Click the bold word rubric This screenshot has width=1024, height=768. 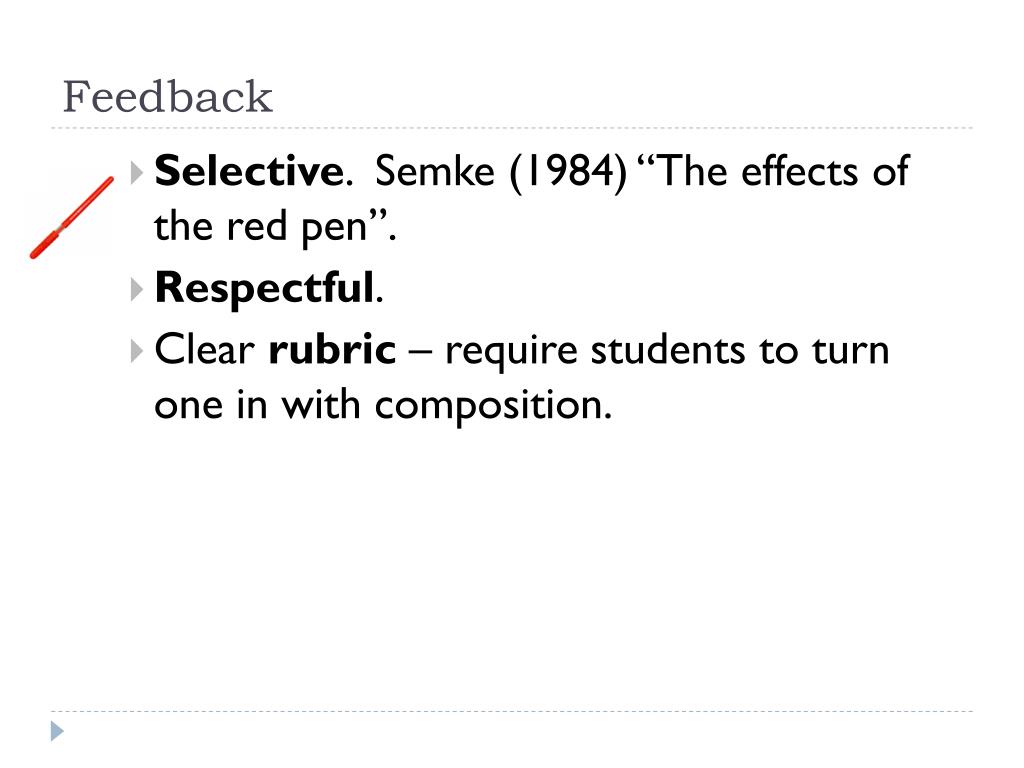[332, 349]
